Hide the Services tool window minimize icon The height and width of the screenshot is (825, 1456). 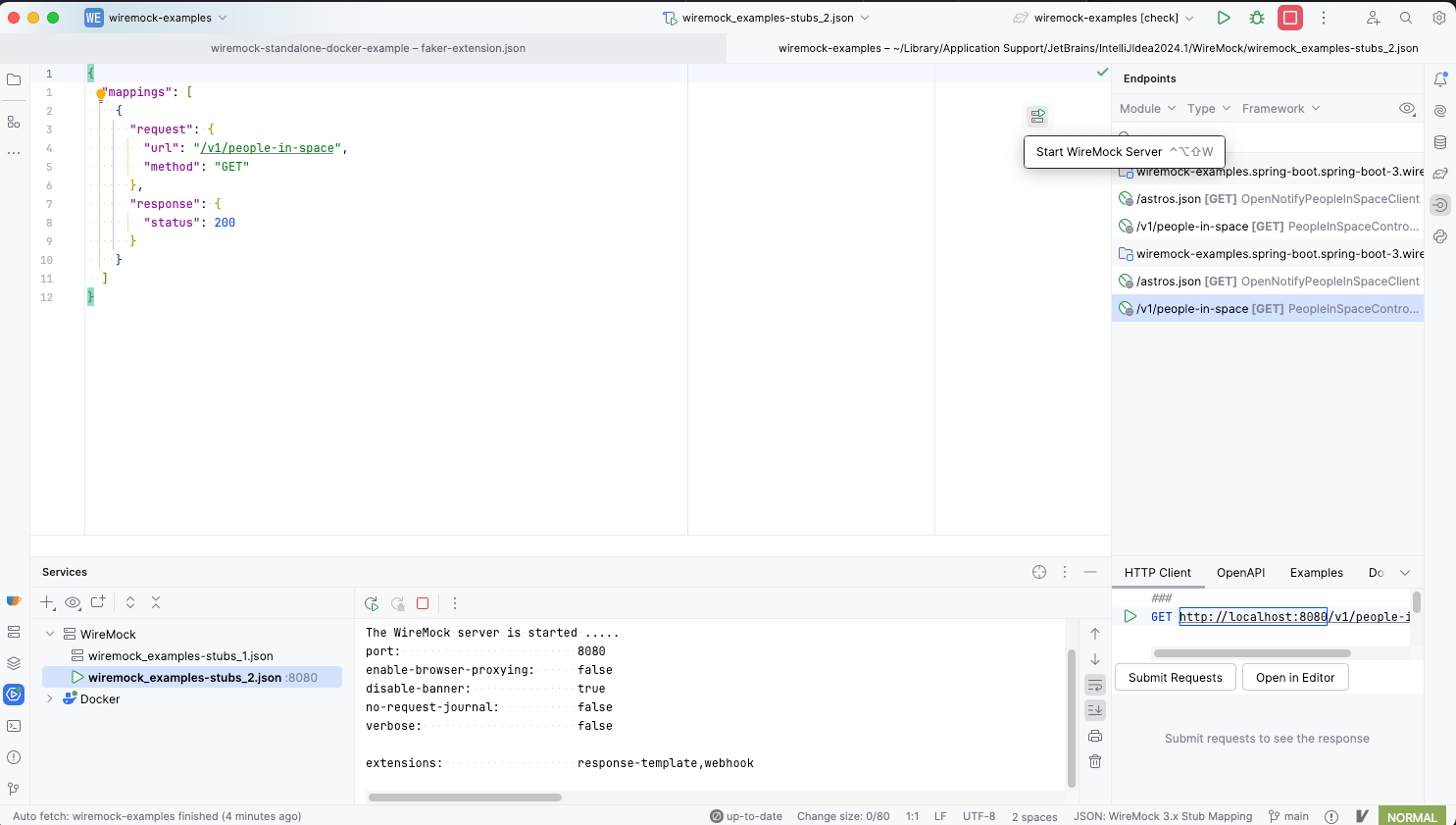(1090, 572)
